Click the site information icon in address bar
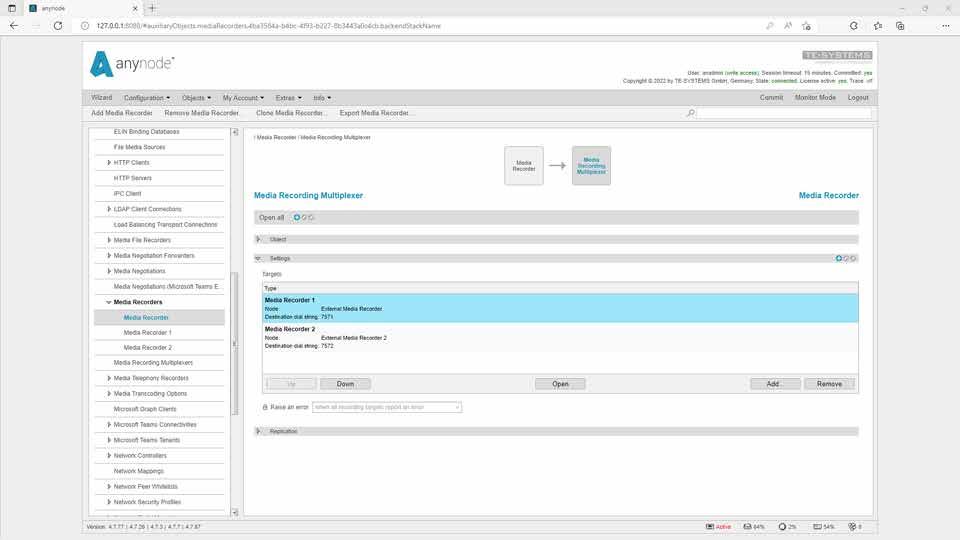 [x=85, y=26]
